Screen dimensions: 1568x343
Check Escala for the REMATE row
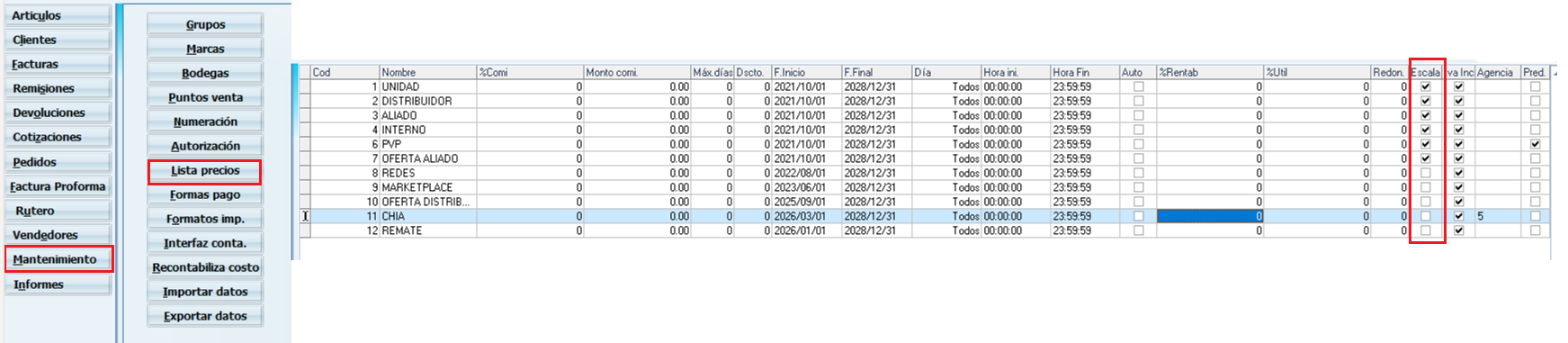point(1425,230)
